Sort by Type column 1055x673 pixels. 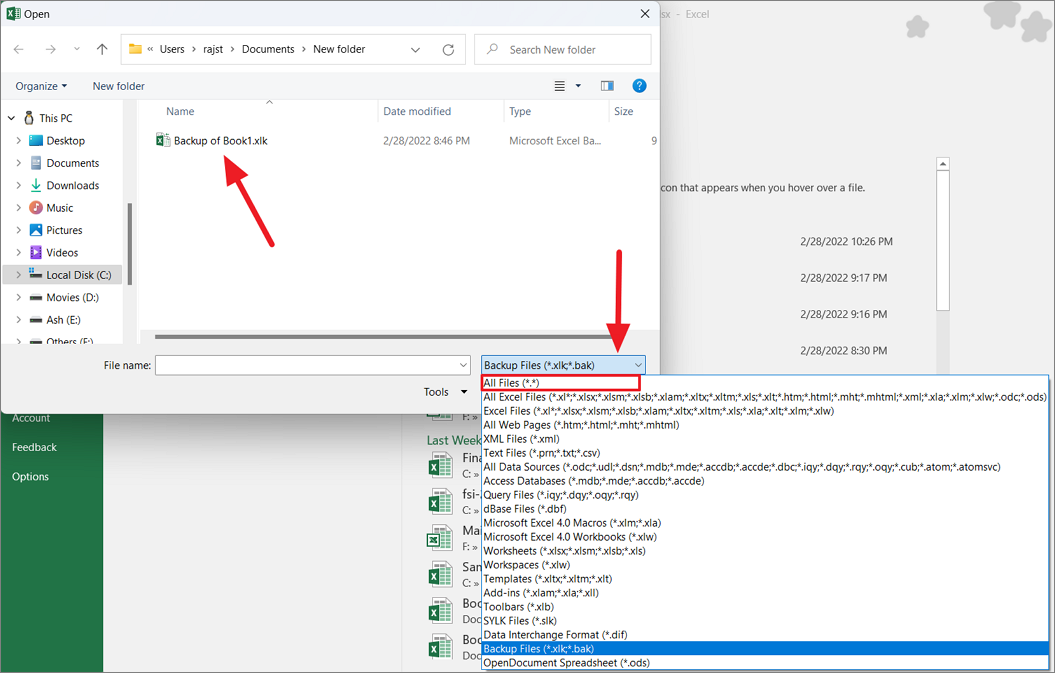[520, 112]
